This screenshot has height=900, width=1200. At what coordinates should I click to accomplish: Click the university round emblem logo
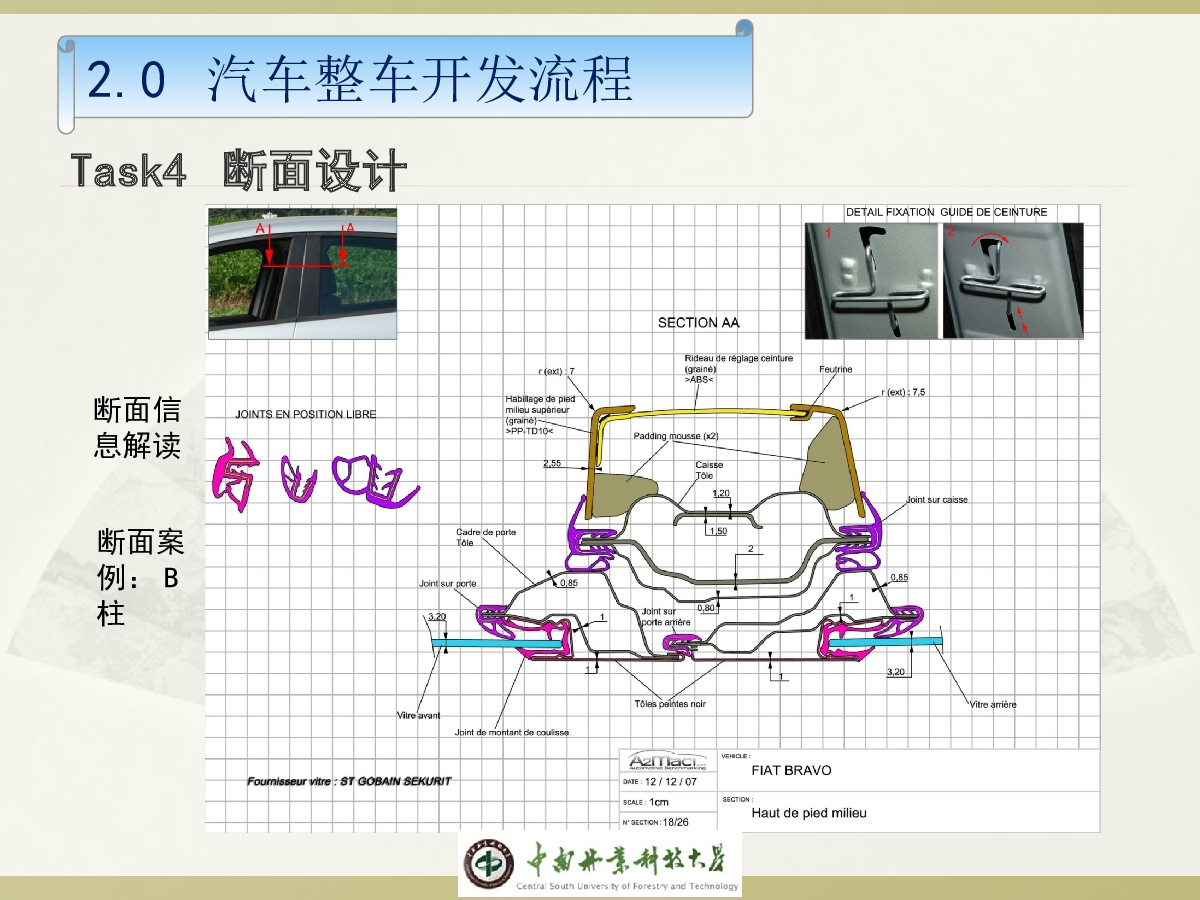click(x=487, y=862)
